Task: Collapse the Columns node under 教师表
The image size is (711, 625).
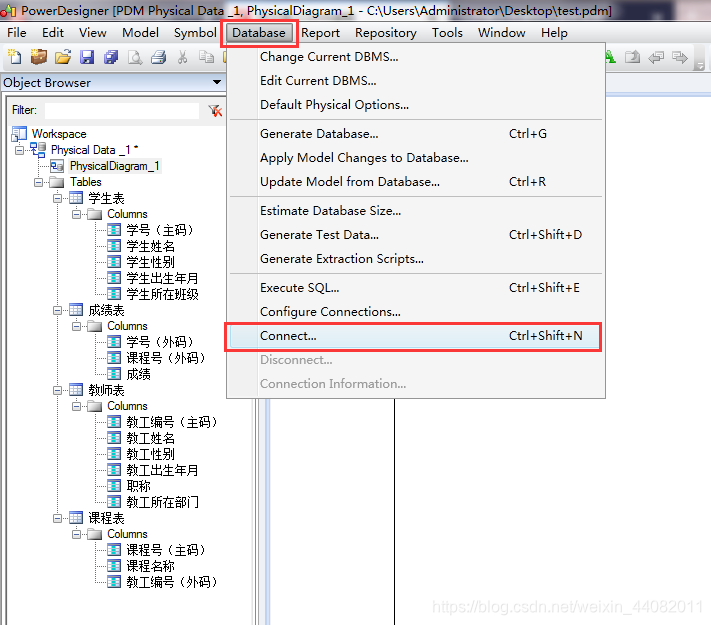Action: tap(77, 406)
